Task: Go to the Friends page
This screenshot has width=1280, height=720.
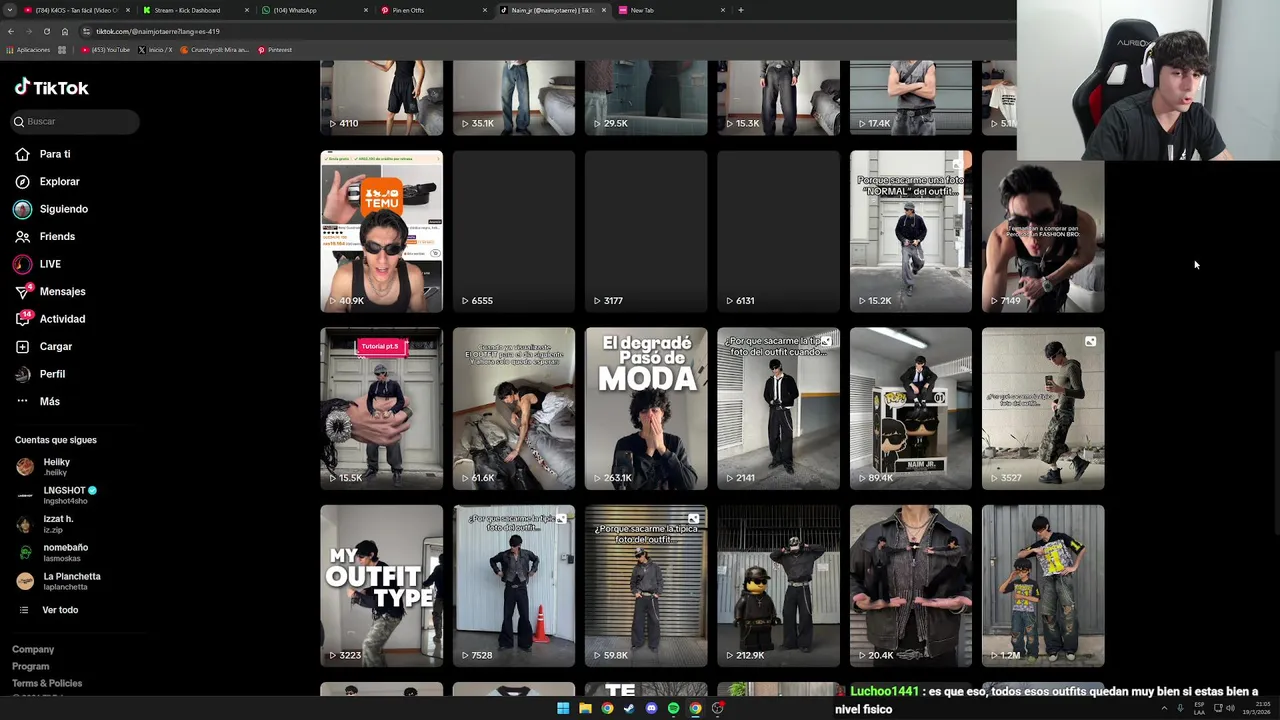Action: tap(45, 237)
